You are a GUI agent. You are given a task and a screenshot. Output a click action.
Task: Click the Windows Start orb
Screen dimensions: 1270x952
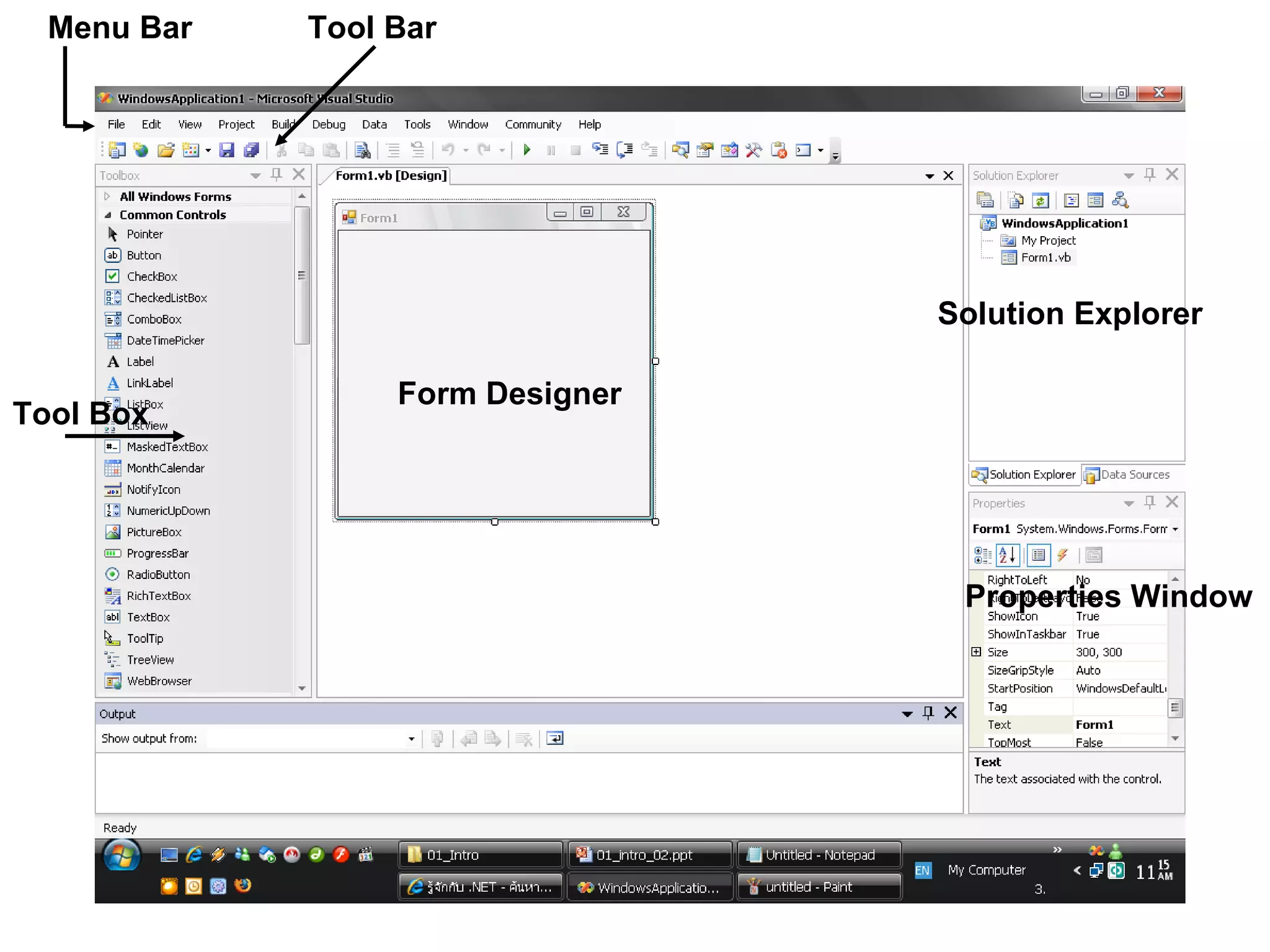[122, 857]
